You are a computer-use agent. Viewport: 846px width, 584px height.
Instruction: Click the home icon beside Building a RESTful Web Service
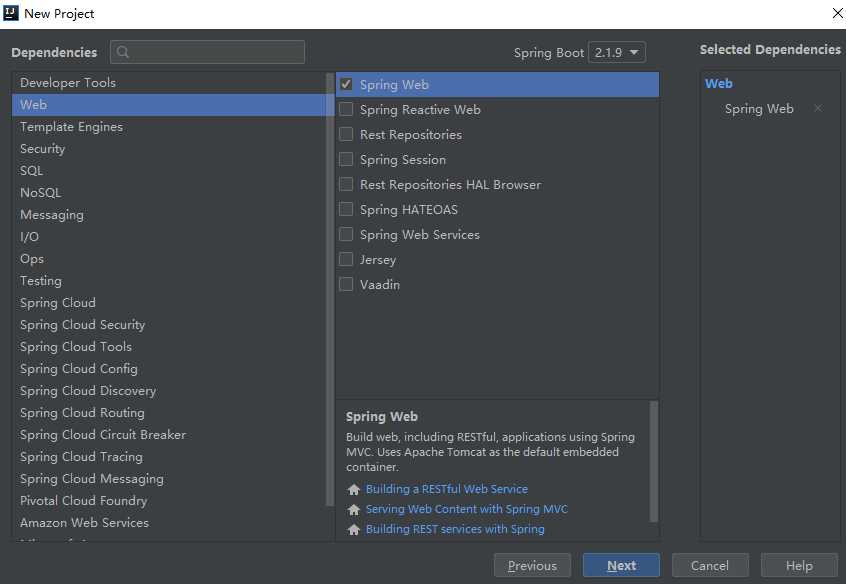(x=354, y=490)
